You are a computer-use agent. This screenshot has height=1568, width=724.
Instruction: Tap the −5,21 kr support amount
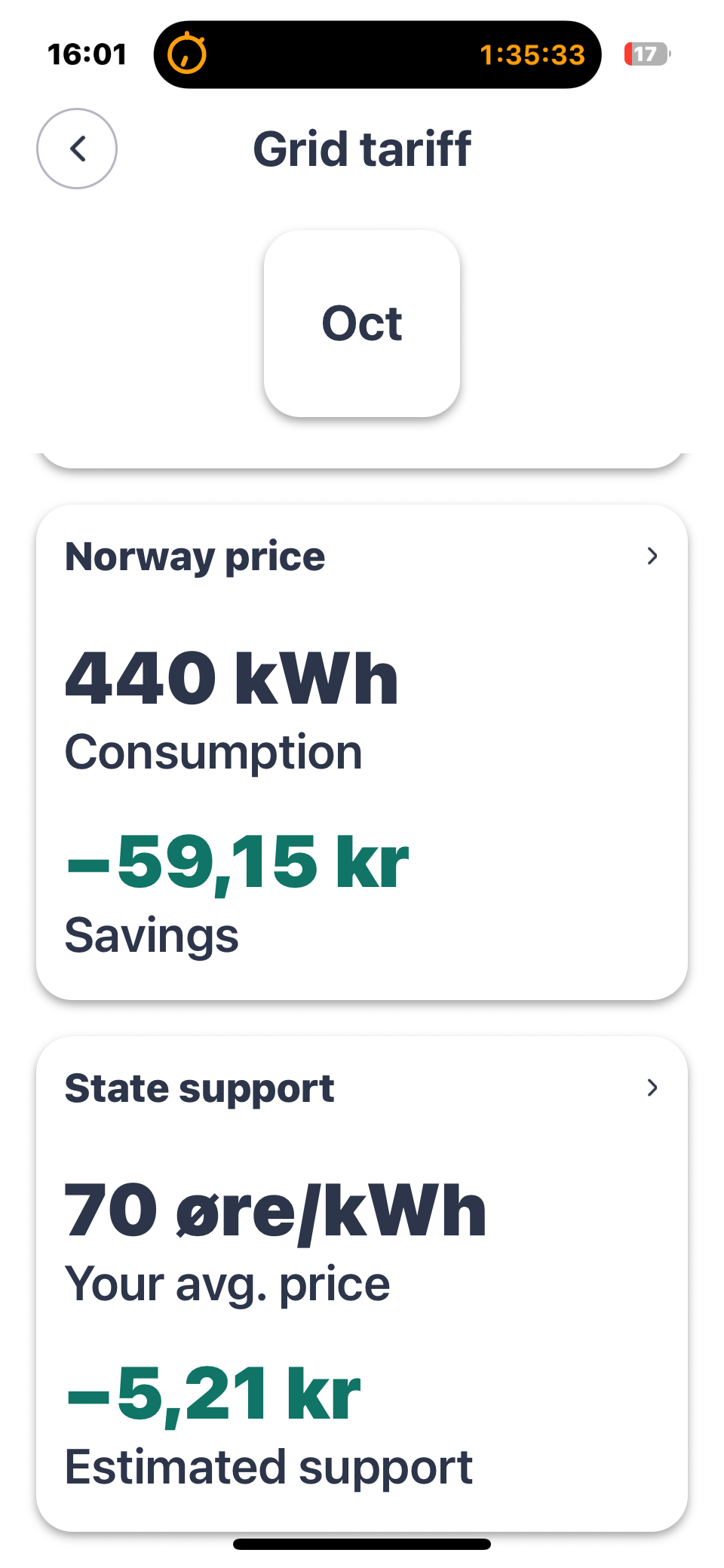point(213,1394)
